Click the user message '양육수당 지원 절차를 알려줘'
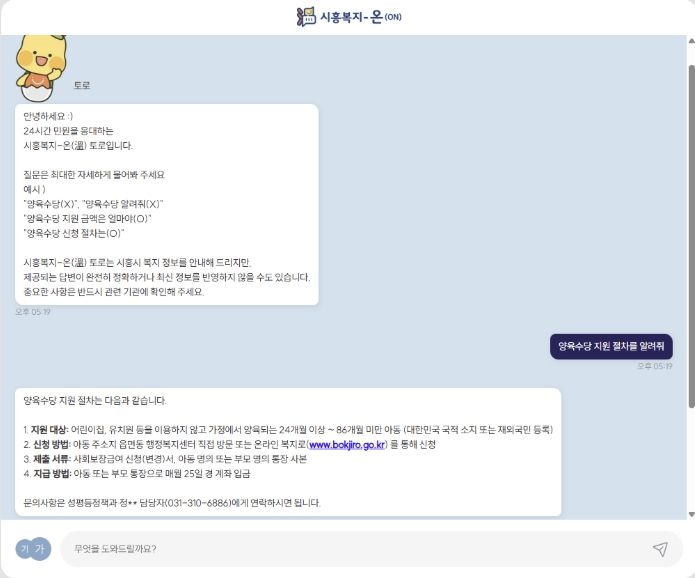Image resolution: width=695 pixels, height=578 pixels. pyautogui.click(x=611, y=346)
